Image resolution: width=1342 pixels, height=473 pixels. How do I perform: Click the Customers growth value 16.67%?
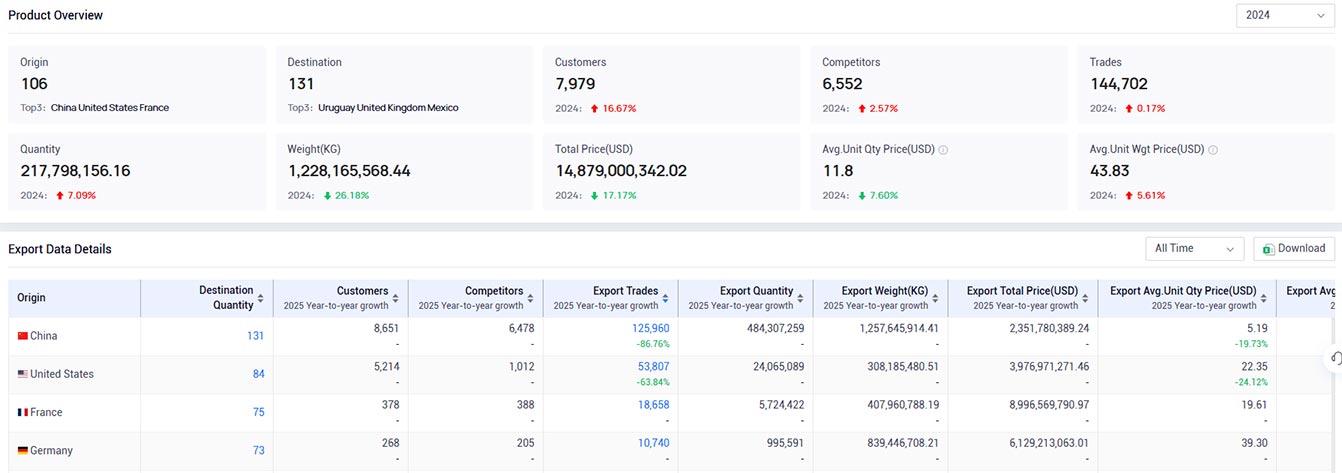point(617,108)
